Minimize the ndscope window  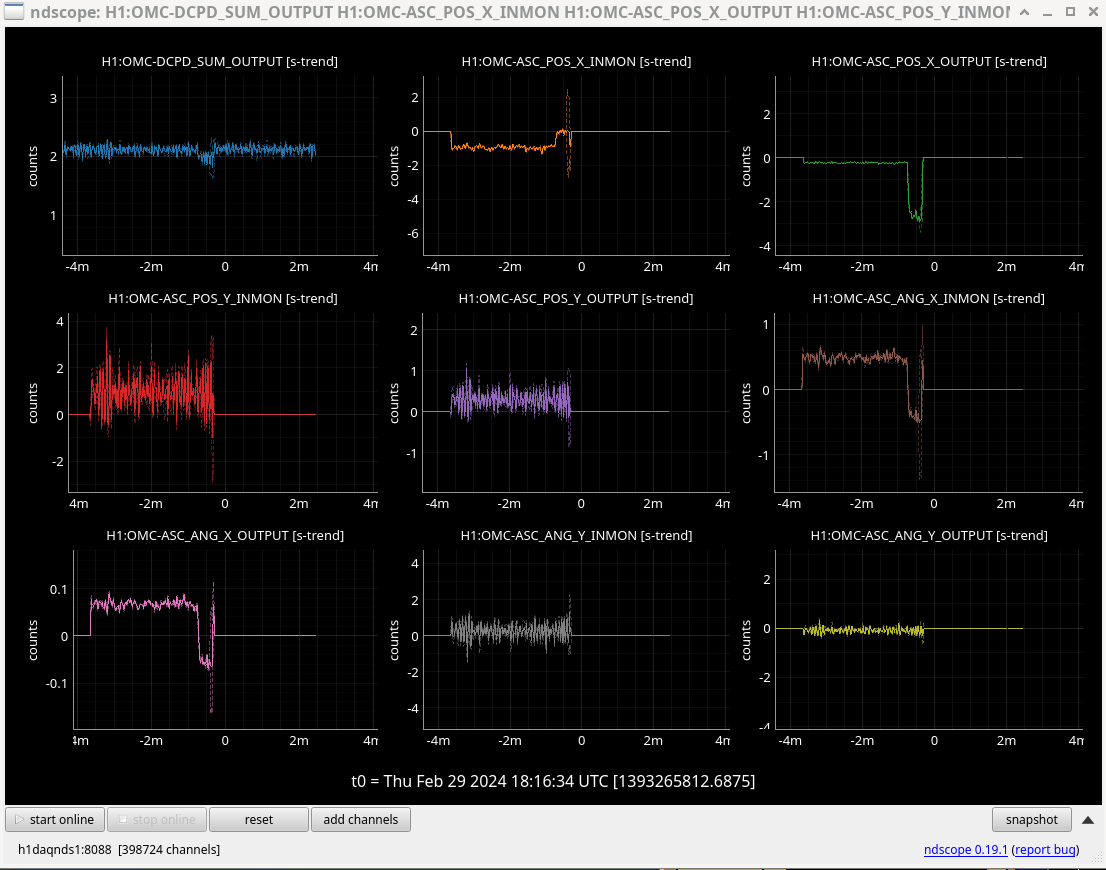pos(1047,12)
